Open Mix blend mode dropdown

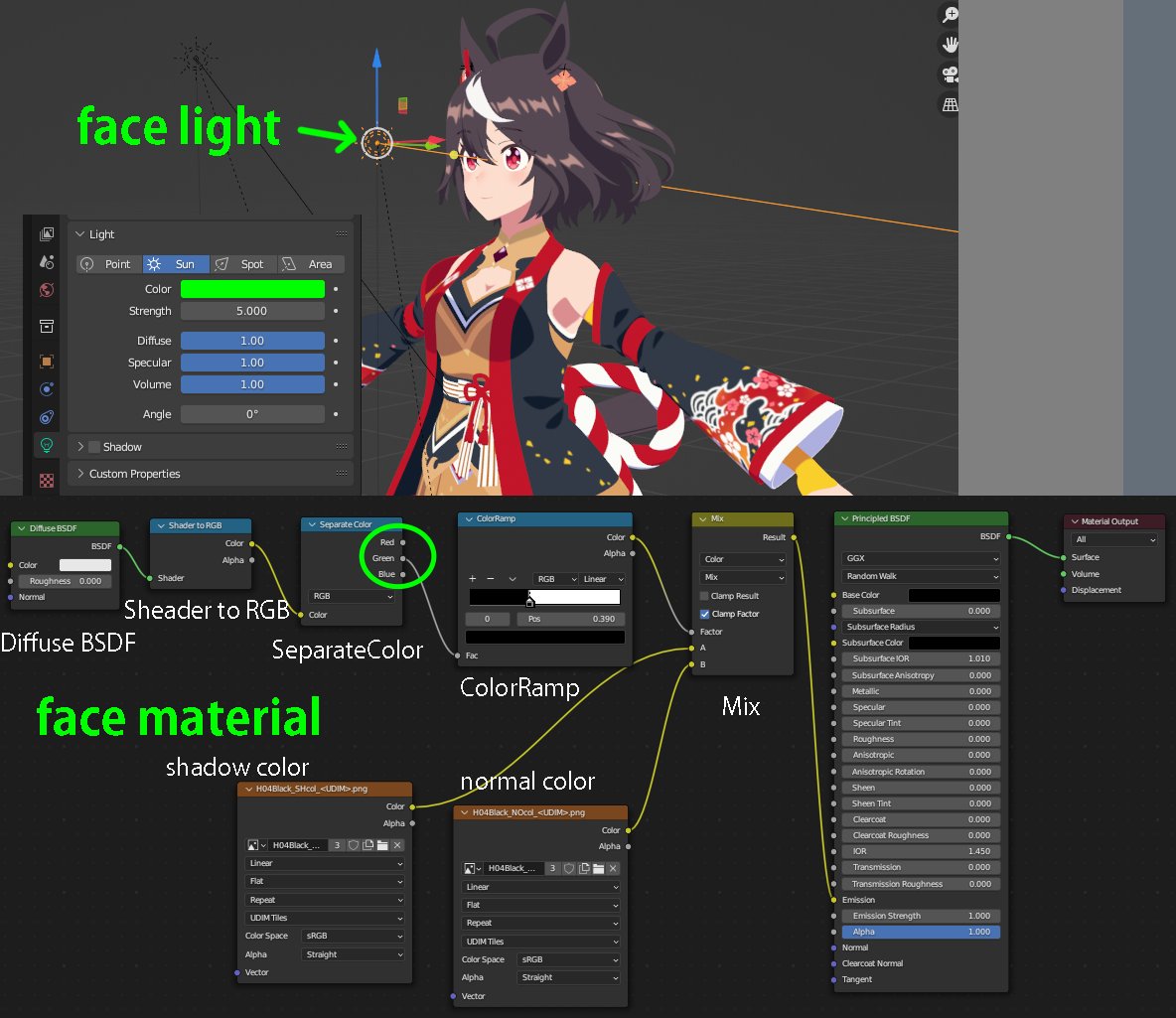pyautogui.click(x=744, y=578)
